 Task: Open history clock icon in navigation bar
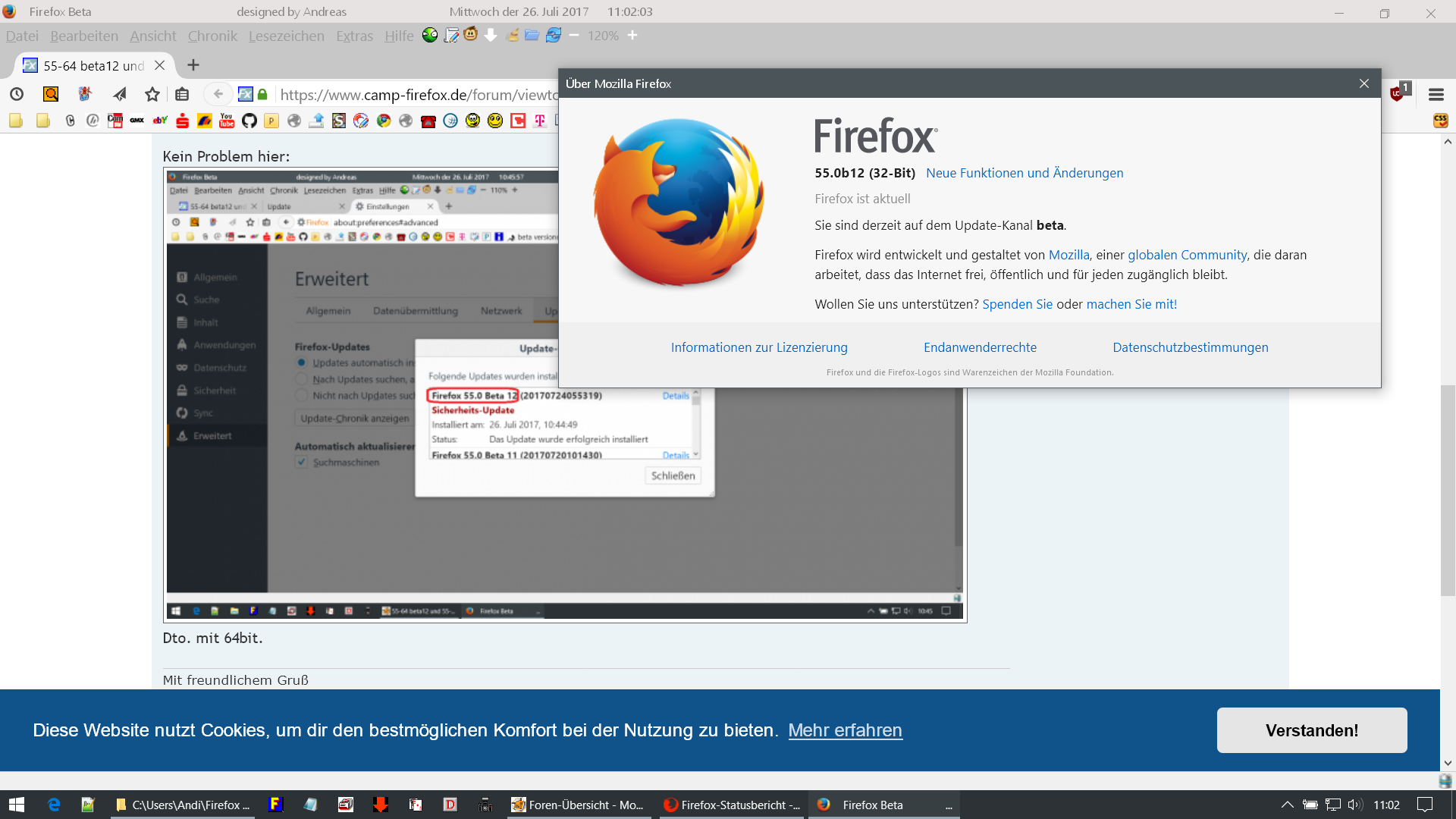(x=17, y=94)
